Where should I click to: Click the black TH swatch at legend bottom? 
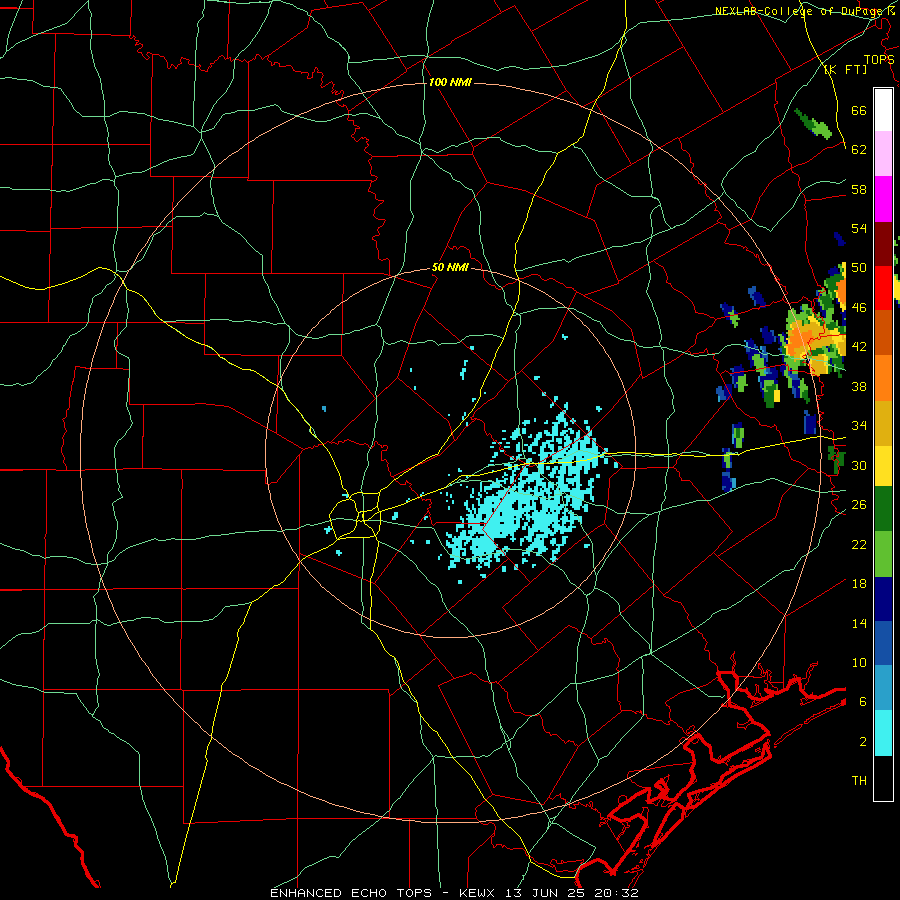point(883,778)
